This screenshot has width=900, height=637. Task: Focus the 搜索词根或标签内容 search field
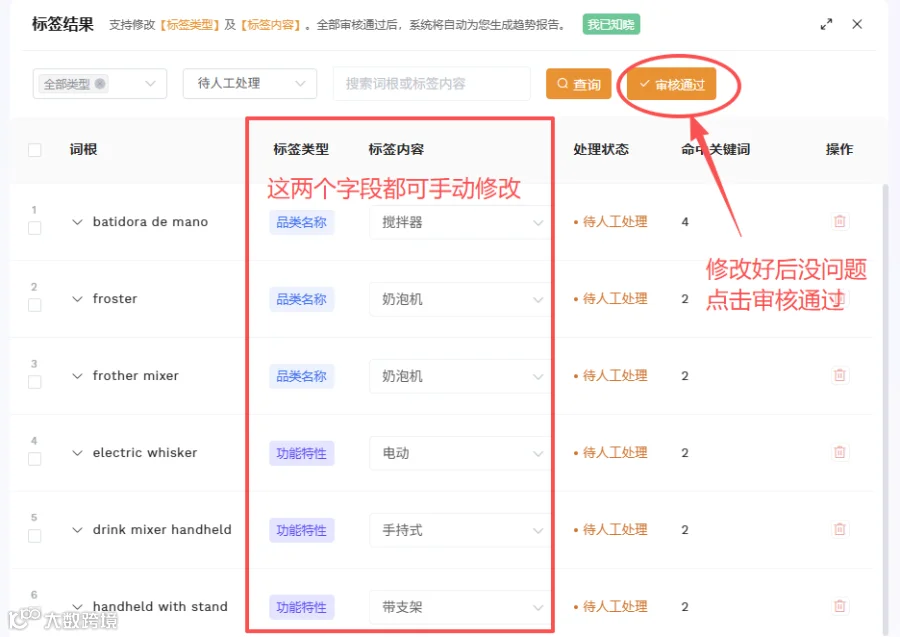[x=432, y=84]
